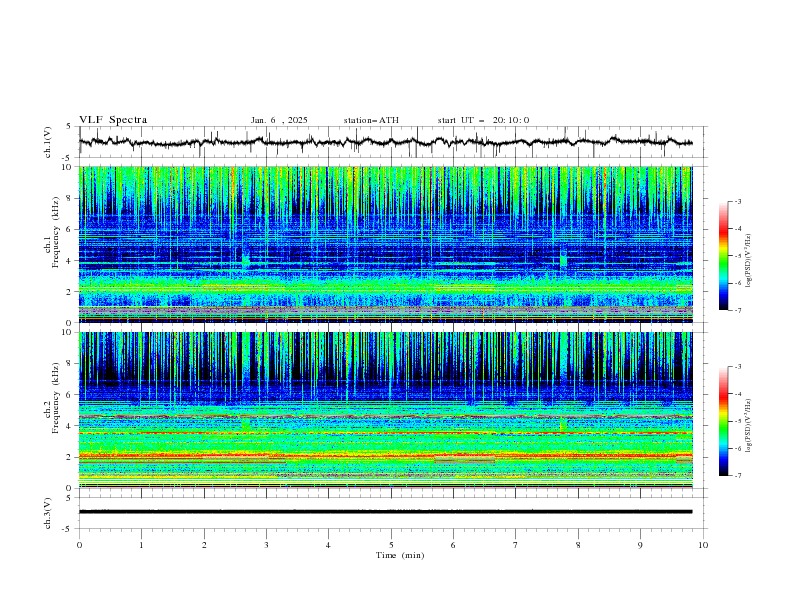Click the ch.2 color scale bar
Image resolution: width=792 pixels, height=612 pixels.
pos(723,421)
